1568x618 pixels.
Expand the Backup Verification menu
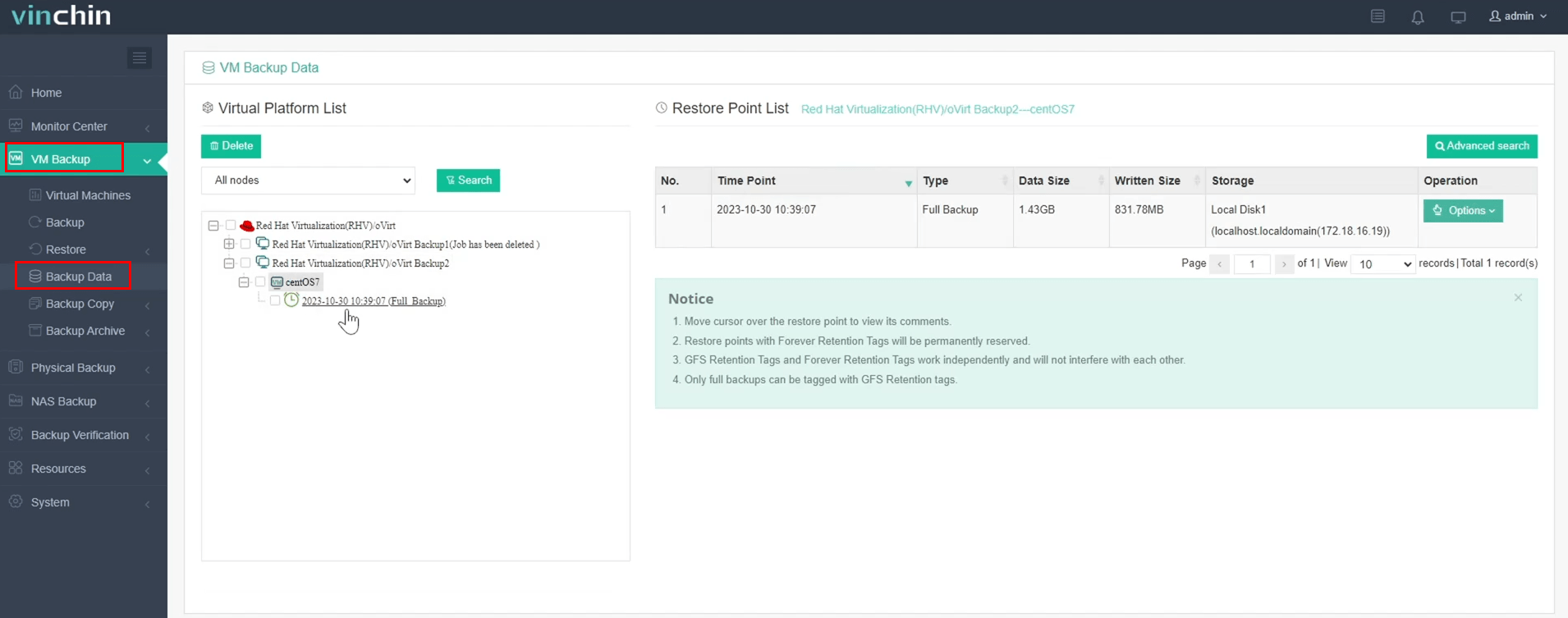pyautogui.click(x=84, y=435)
